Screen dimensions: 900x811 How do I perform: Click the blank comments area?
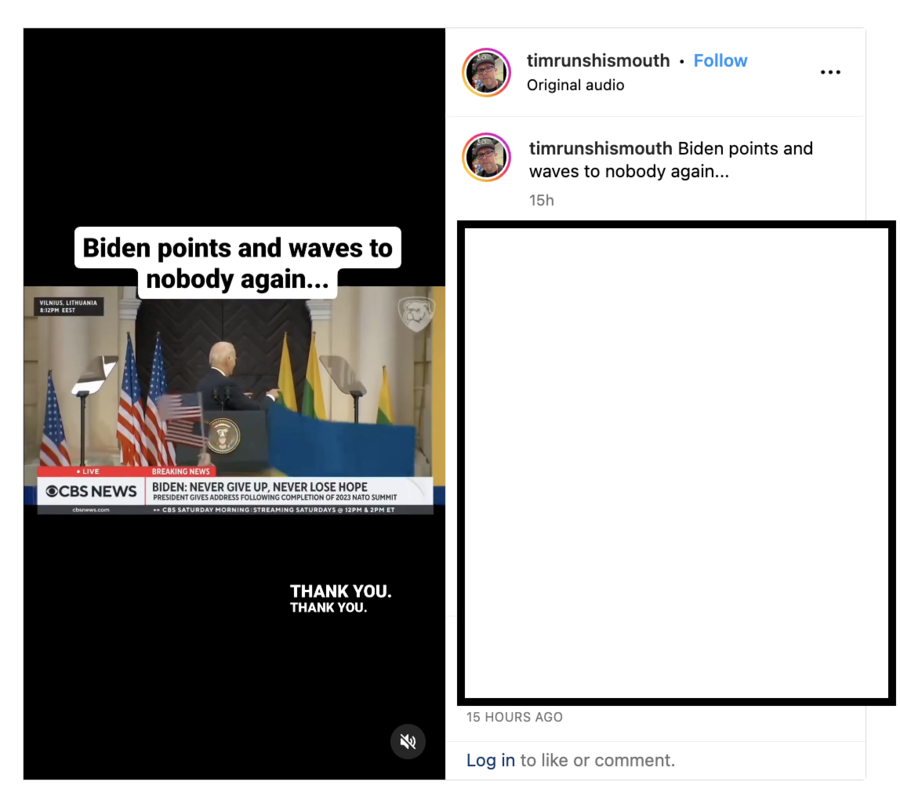(676, 463)
